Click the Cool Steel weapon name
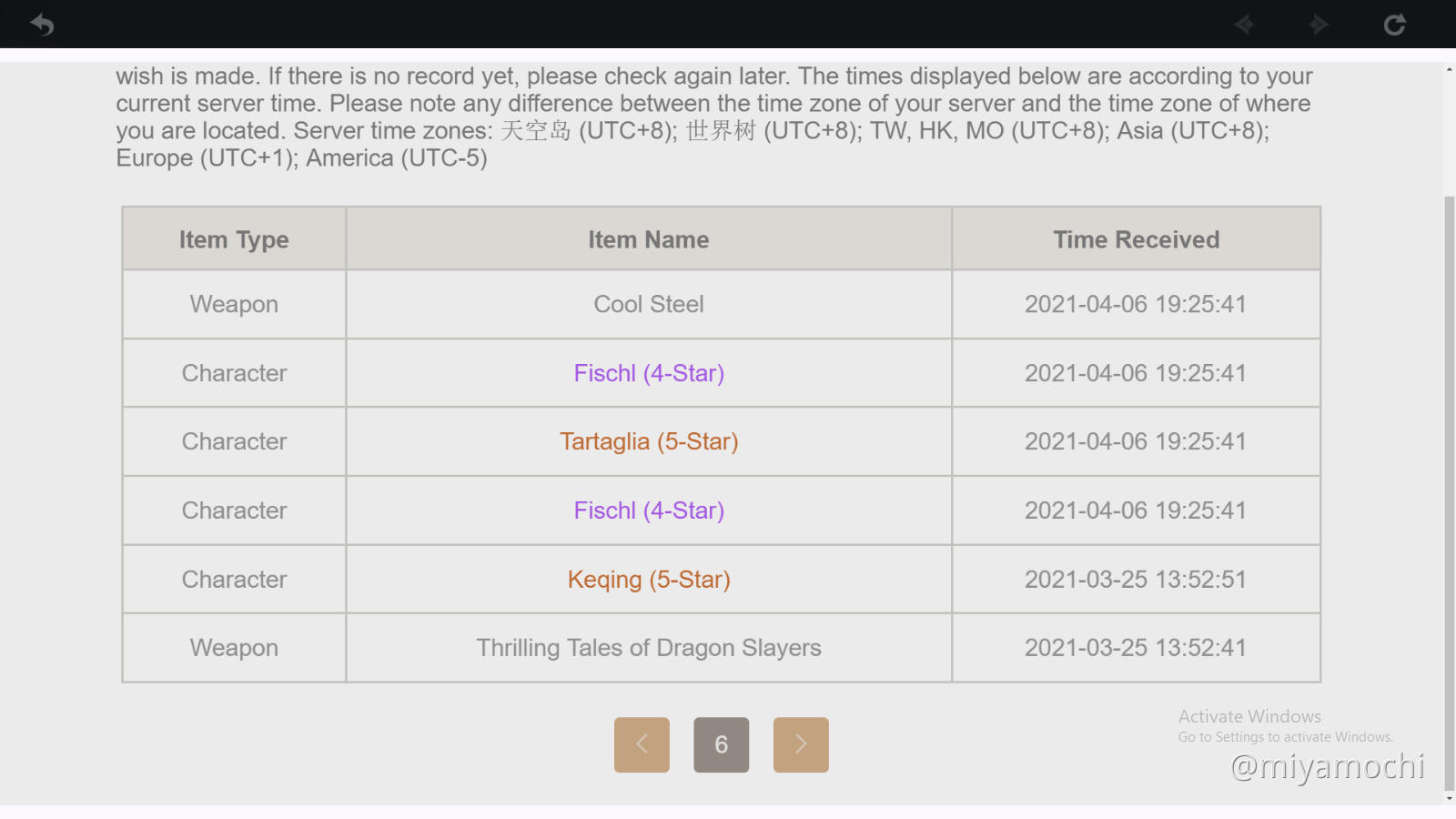This screenshot has height=819, width=1456. [x=649, y=304]
